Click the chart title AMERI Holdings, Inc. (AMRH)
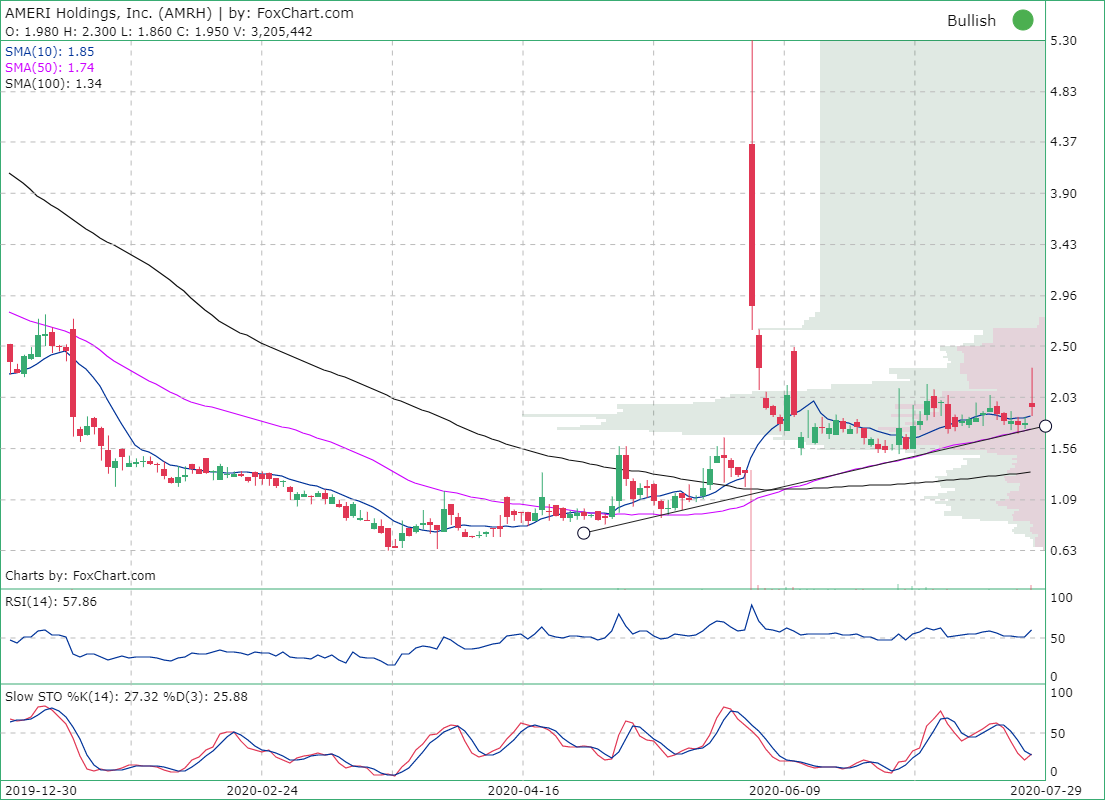Screen dimensions: 1105x800 tap(109, 13)
